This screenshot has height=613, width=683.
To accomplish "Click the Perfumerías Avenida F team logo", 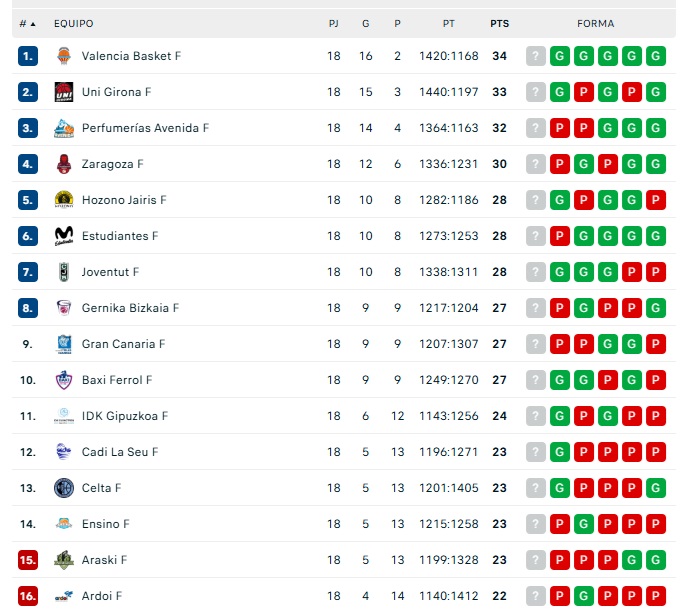I will tap(64, 128).
